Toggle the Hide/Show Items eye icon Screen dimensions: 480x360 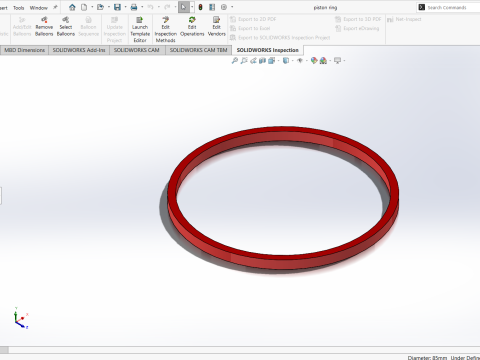pos(300,61)
